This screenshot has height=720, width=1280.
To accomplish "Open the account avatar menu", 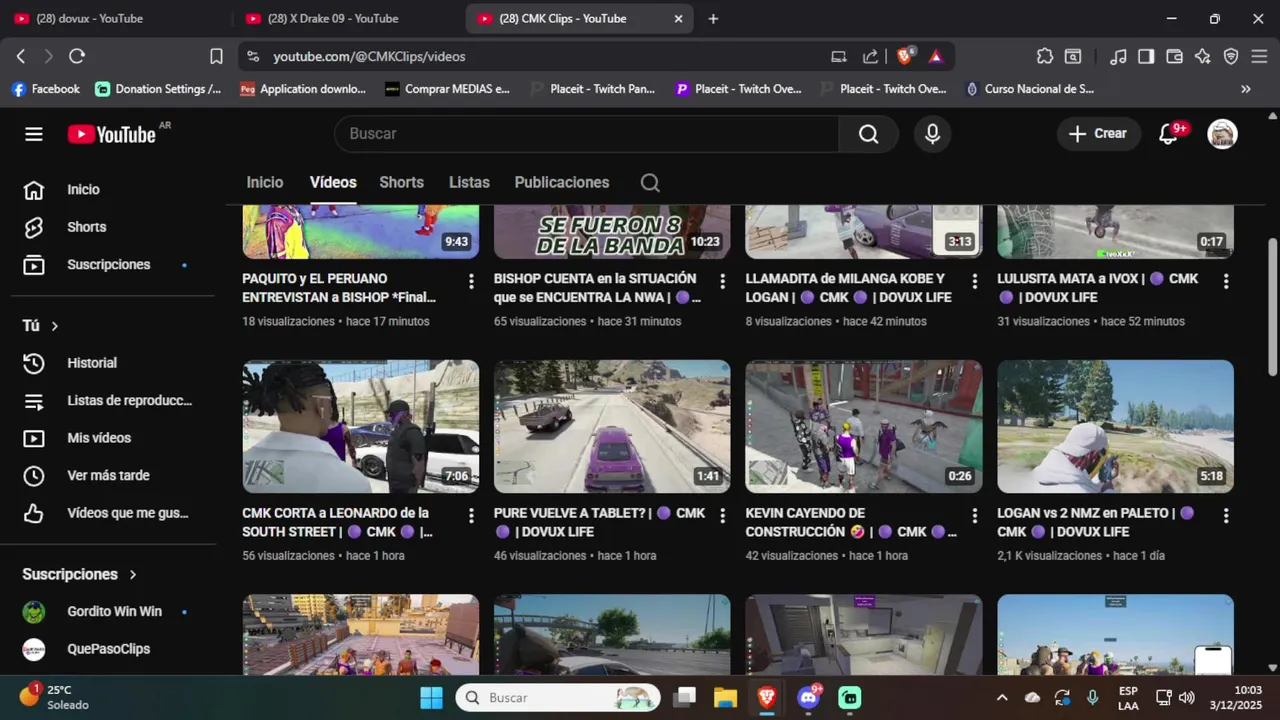I will tap(1222, 134).
